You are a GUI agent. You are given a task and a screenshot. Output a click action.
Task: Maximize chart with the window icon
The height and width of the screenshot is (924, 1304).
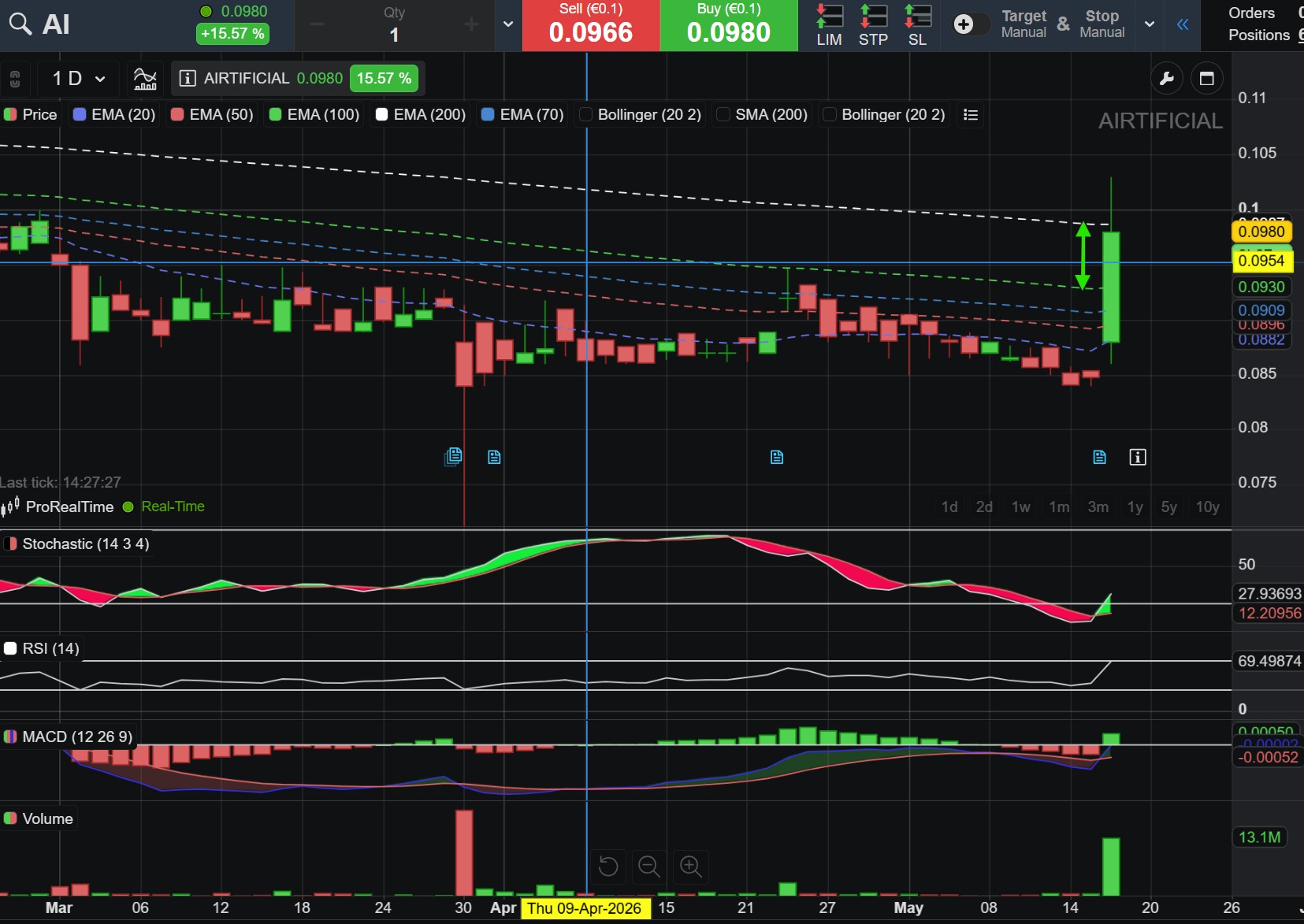(1206, 79)
